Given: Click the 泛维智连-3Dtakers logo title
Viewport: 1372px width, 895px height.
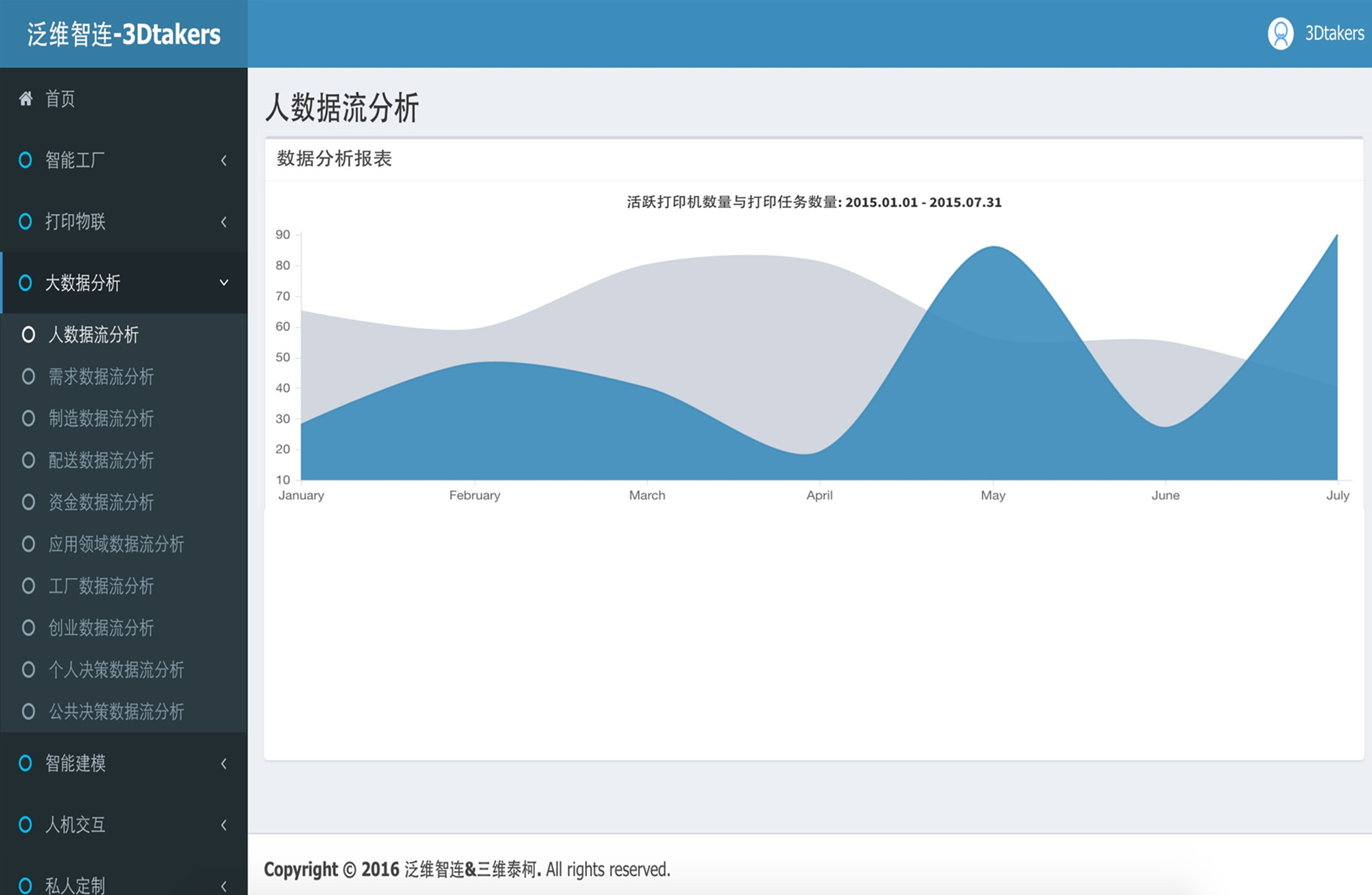Looking at the screenshot, I should point(124,34).
